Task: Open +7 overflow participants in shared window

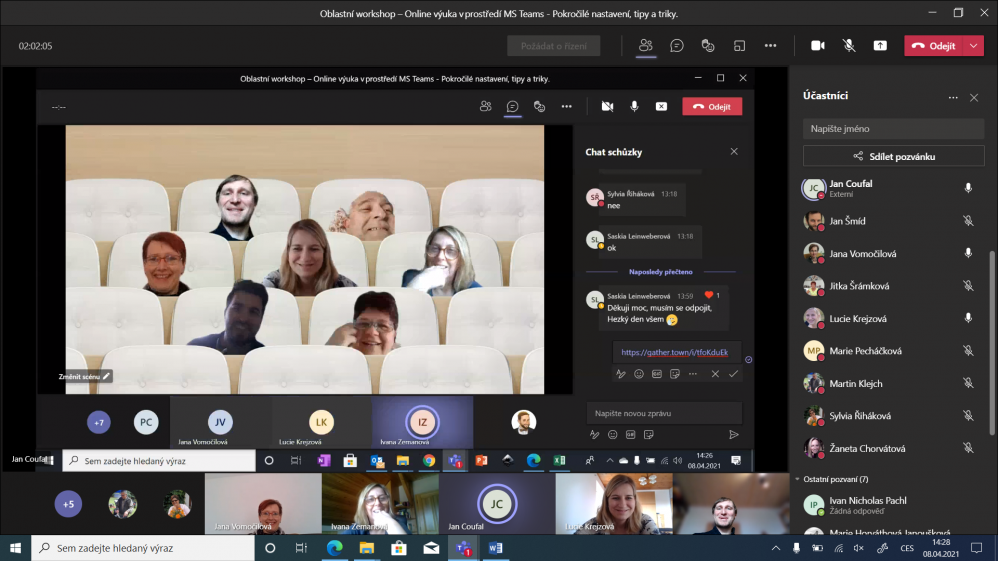Action: pyautogui.click(x=99, y=422)
